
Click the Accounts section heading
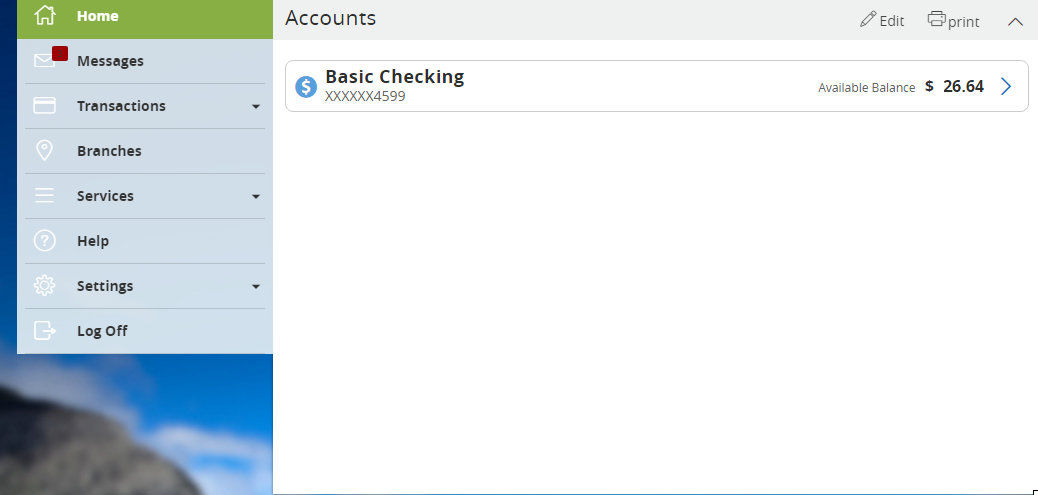(x=330, y=18)
